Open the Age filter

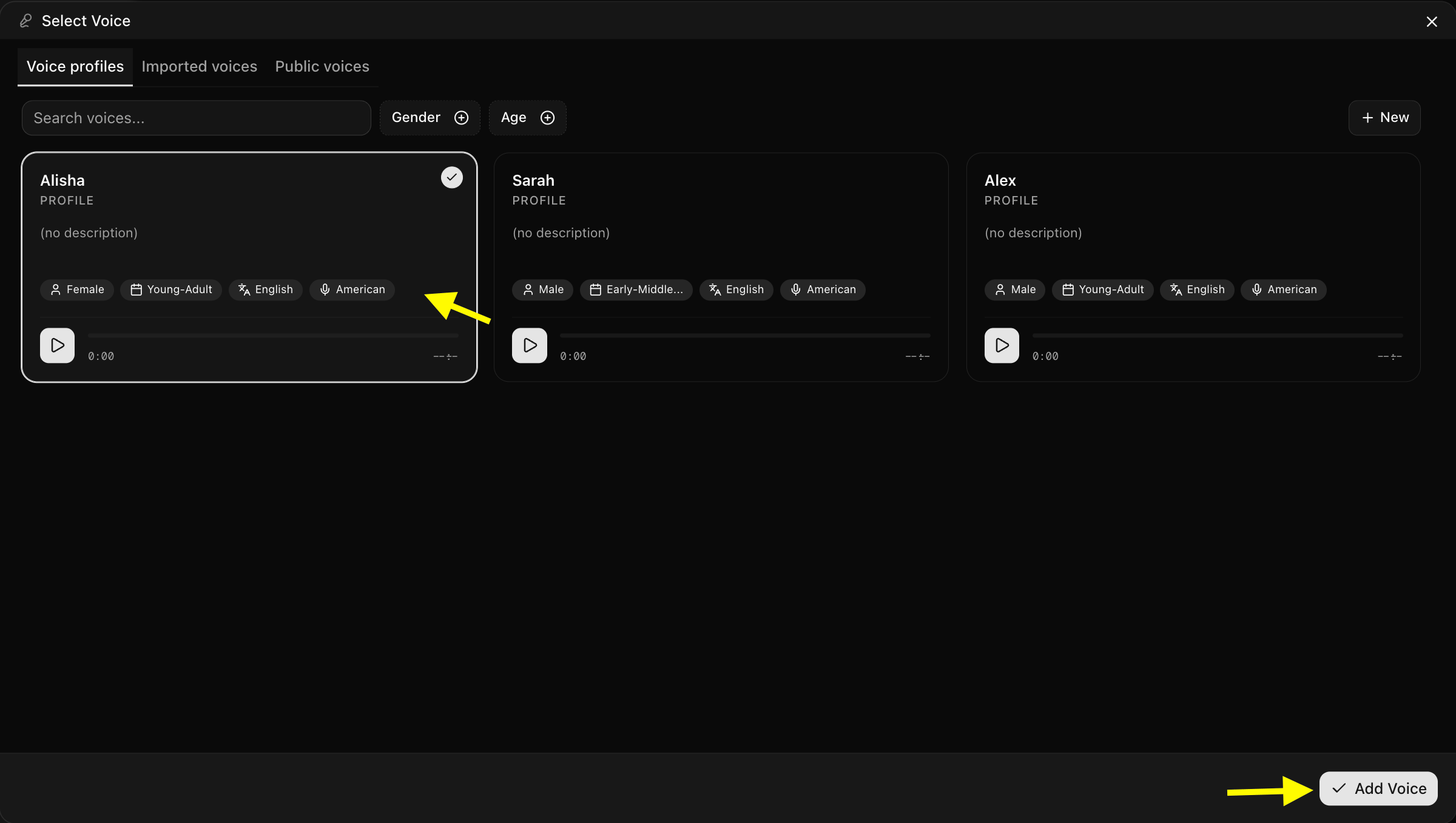527,118
